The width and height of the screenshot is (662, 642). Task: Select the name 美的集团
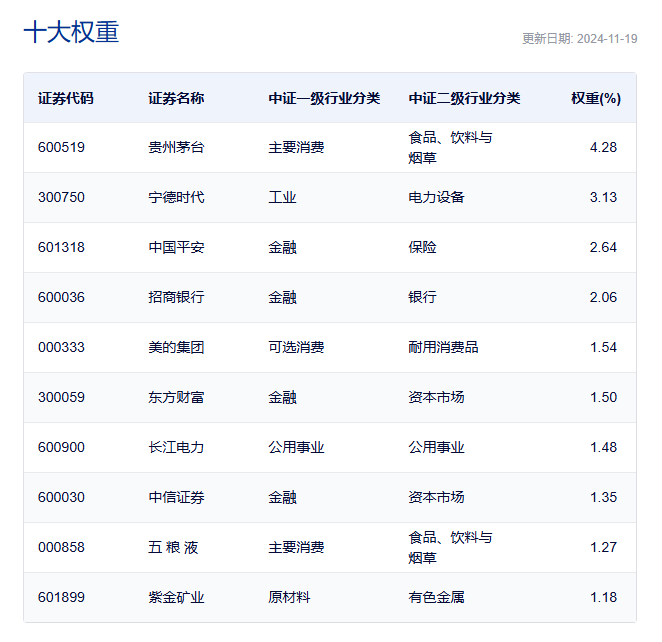coord(176,347)
